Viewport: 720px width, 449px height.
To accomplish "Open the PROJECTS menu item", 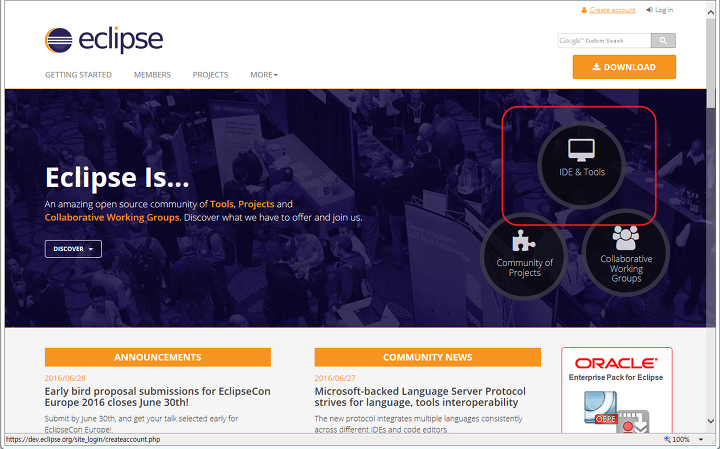I will click(x=210, y=74).
